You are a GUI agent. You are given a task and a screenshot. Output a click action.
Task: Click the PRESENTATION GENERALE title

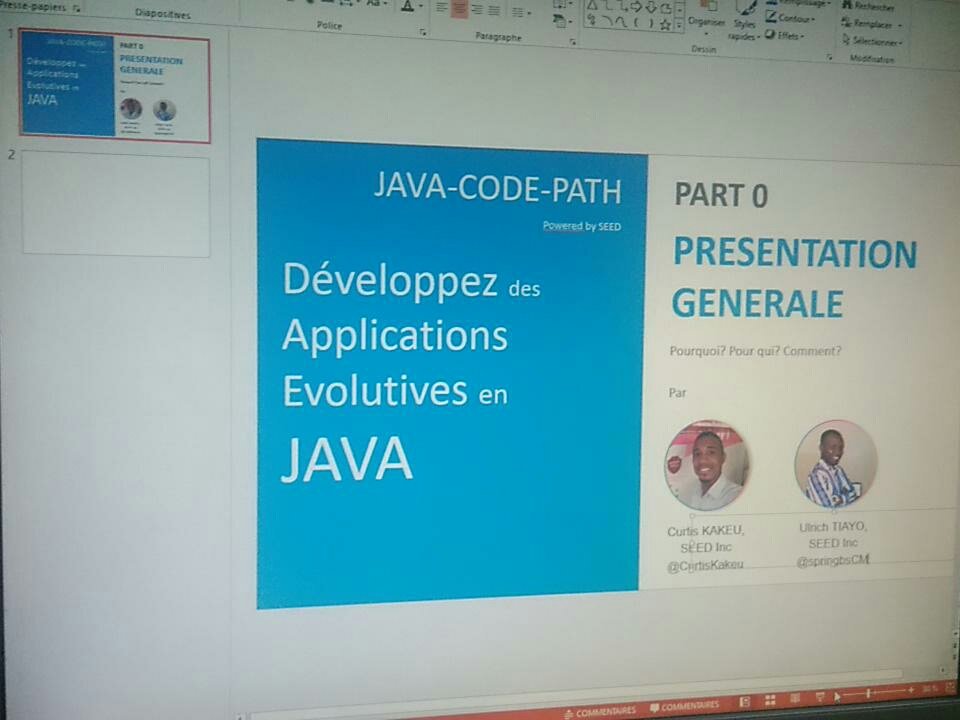[794, 278]
